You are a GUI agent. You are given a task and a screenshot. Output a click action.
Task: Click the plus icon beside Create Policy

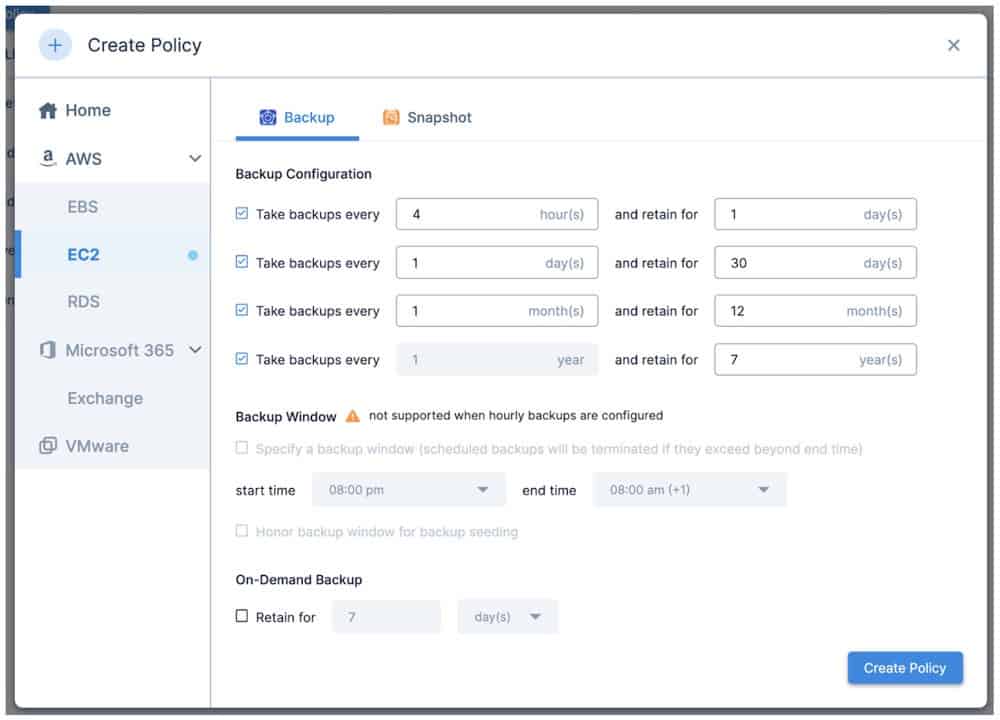[x=56, y=45]
